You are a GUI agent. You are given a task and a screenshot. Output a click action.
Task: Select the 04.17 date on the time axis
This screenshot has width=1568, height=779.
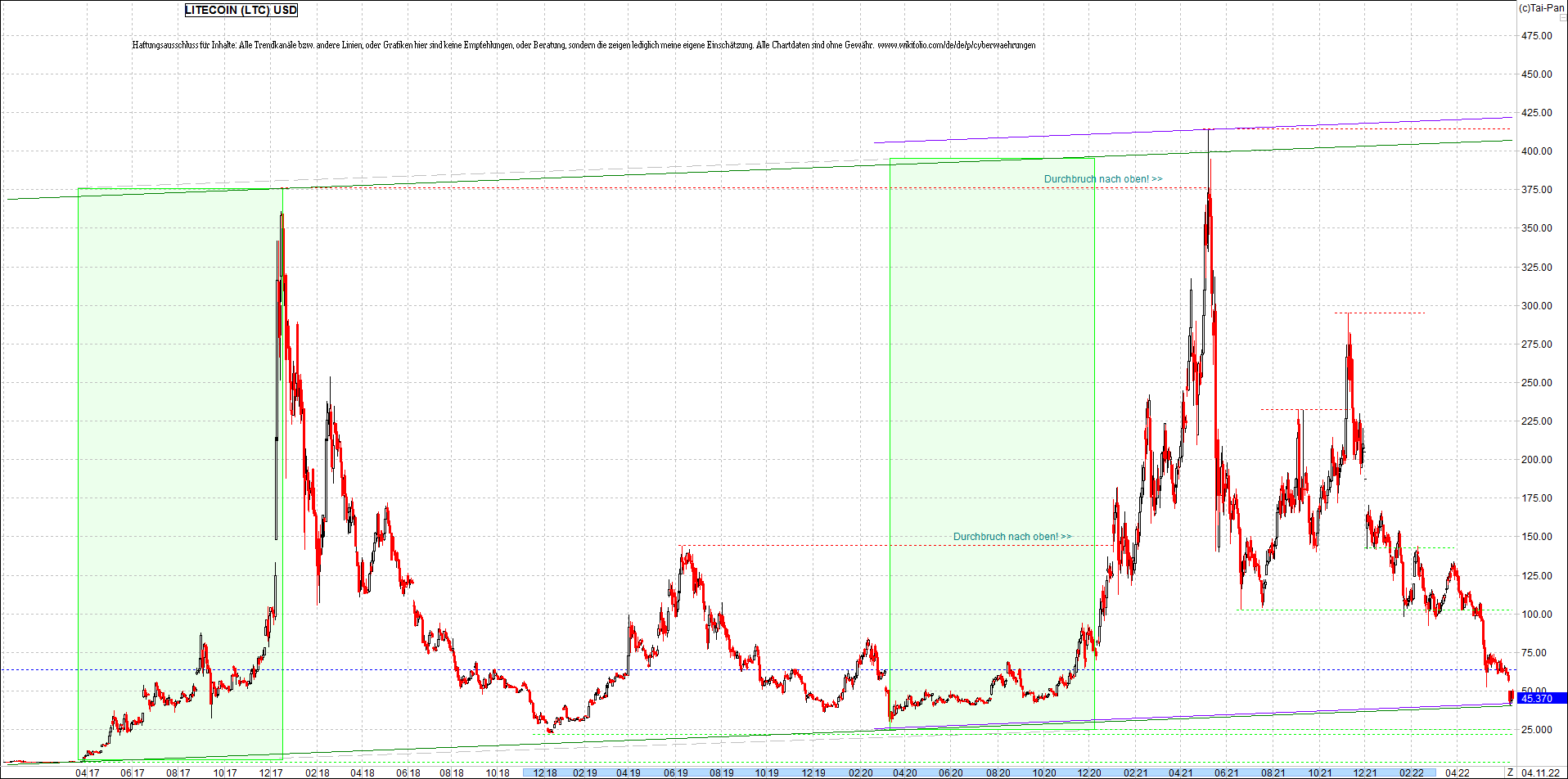coord(88,772)
